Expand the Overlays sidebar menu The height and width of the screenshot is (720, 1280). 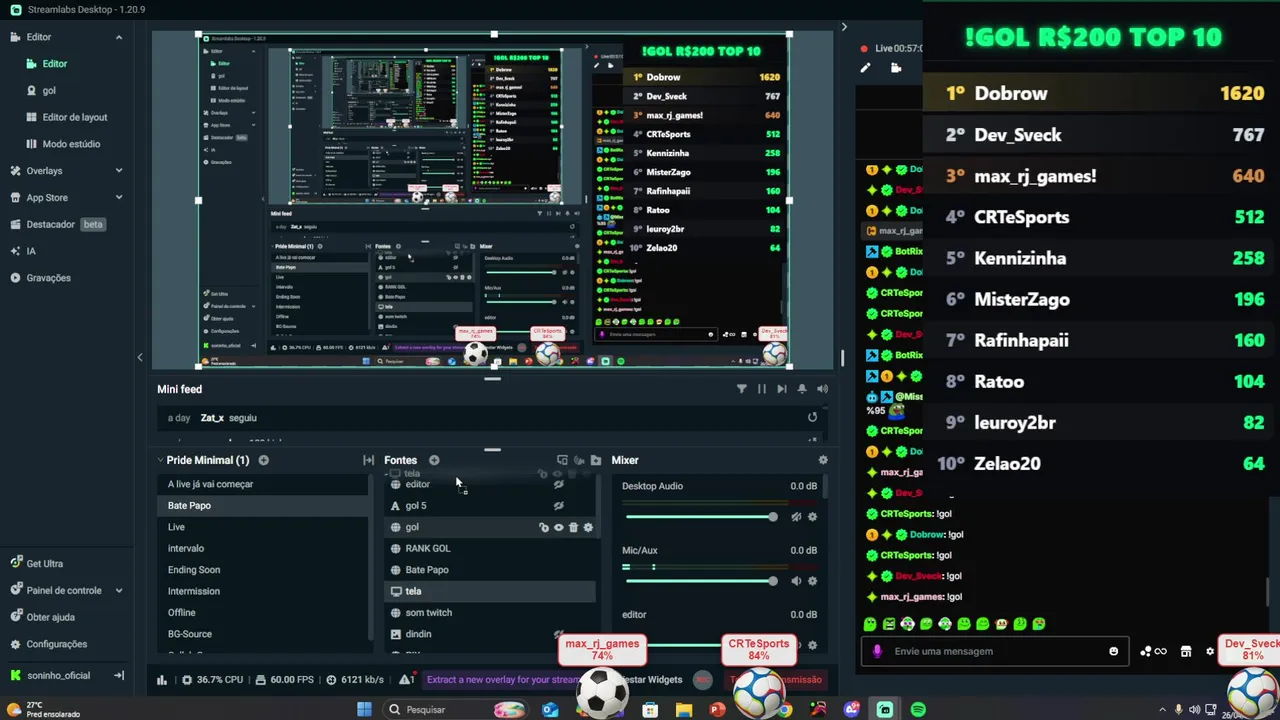[119, 171]
